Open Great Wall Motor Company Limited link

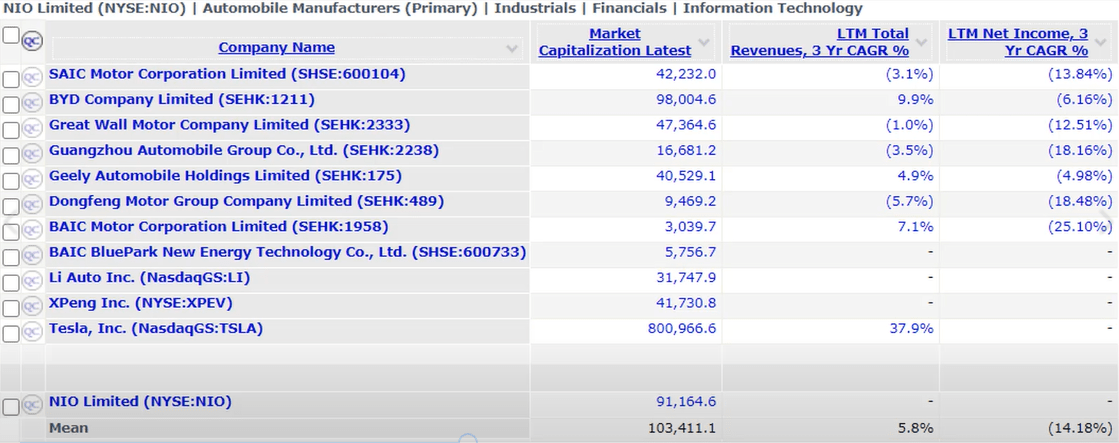pyautogui.click(x=229, y=125)
